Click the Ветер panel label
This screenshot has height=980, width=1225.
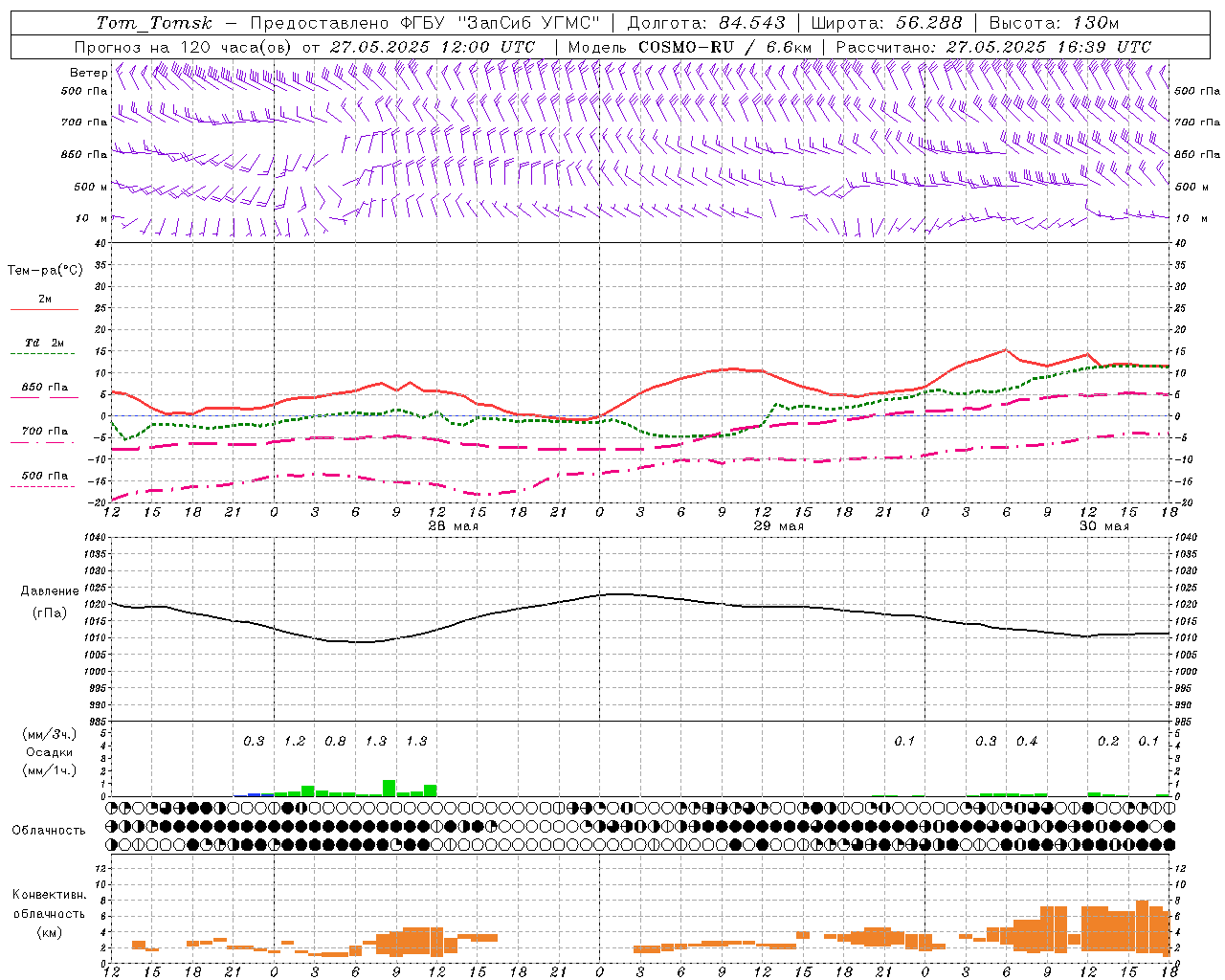coord(88,73)
